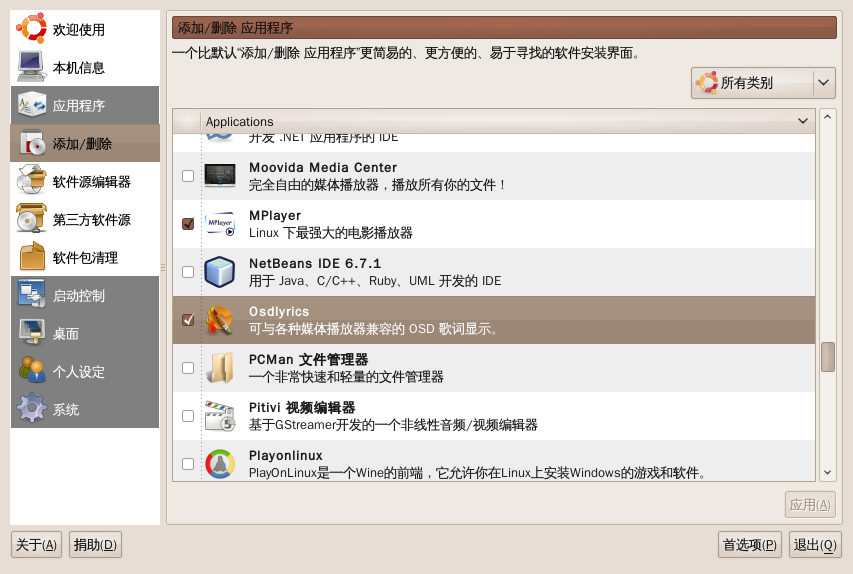This screenshot has width=853, height=574.
Task: Click the 捐助(D) button
Action: click(95, 545)
